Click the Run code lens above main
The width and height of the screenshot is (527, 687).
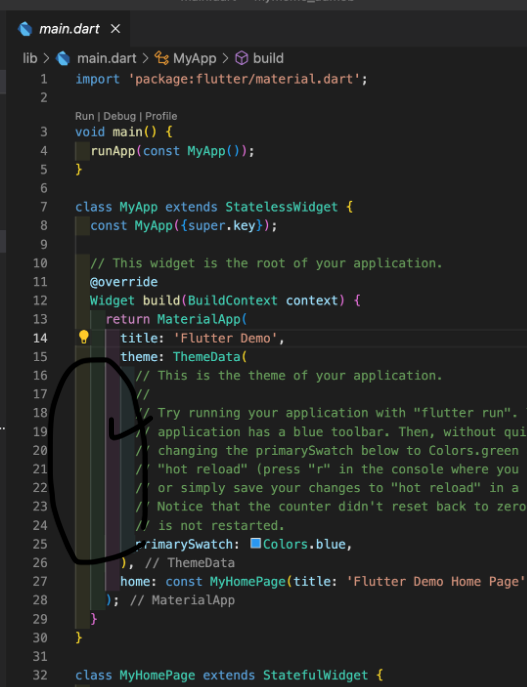[x=84, y=116]
